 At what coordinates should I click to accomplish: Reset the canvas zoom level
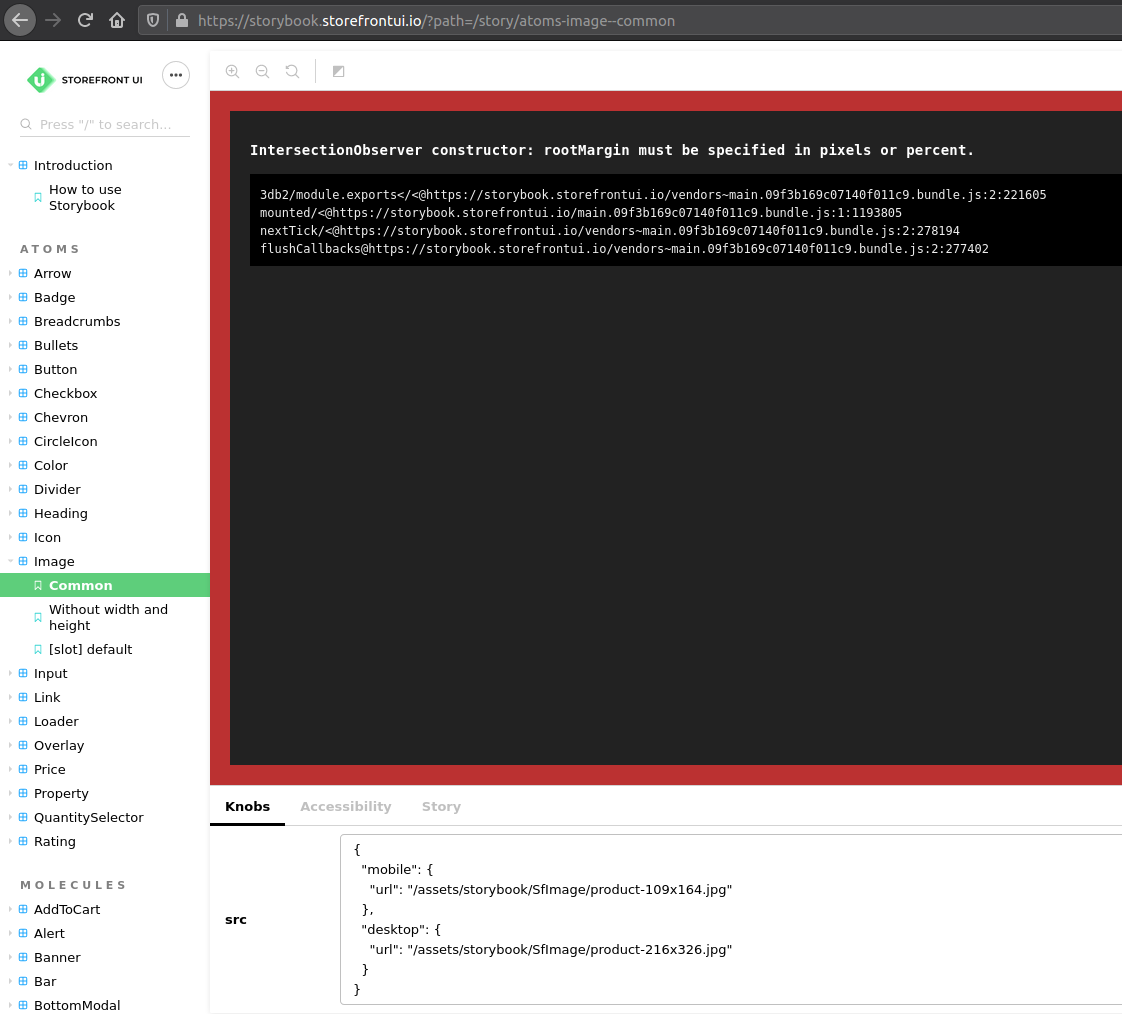tap(292, 71)
